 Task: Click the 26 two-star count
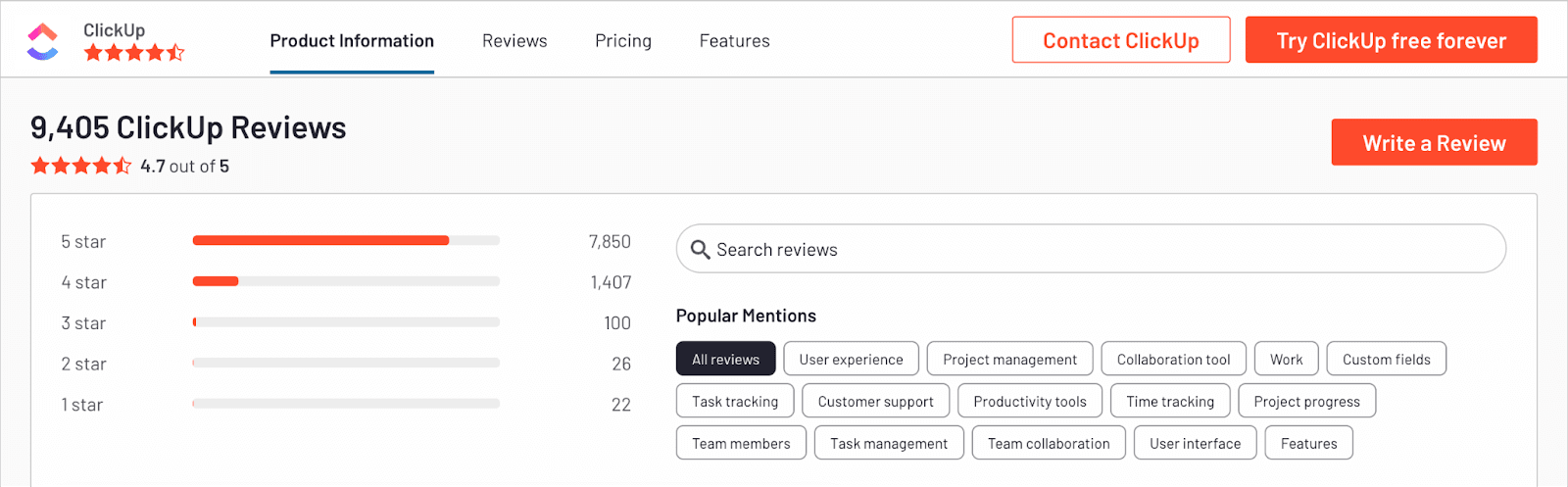click(x=621, y=364)
